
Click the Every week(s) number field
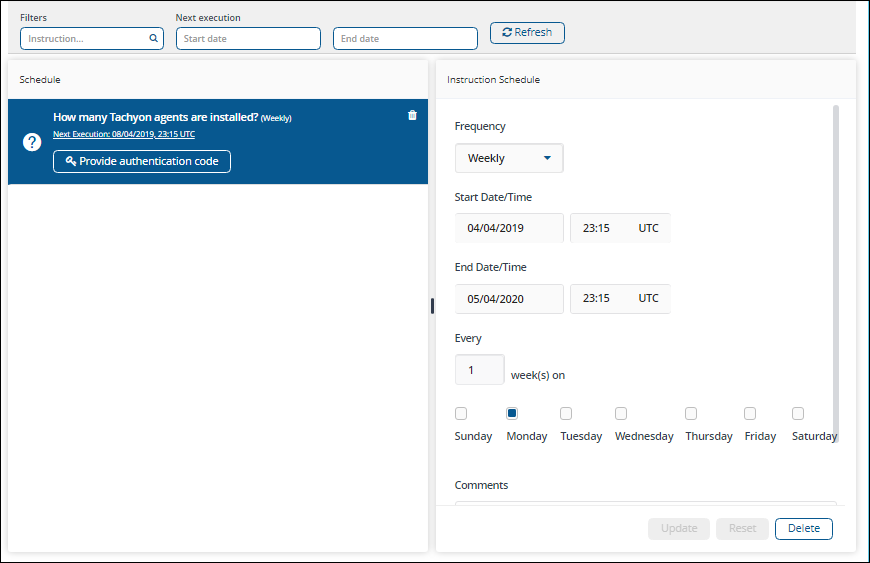point(479,369)
